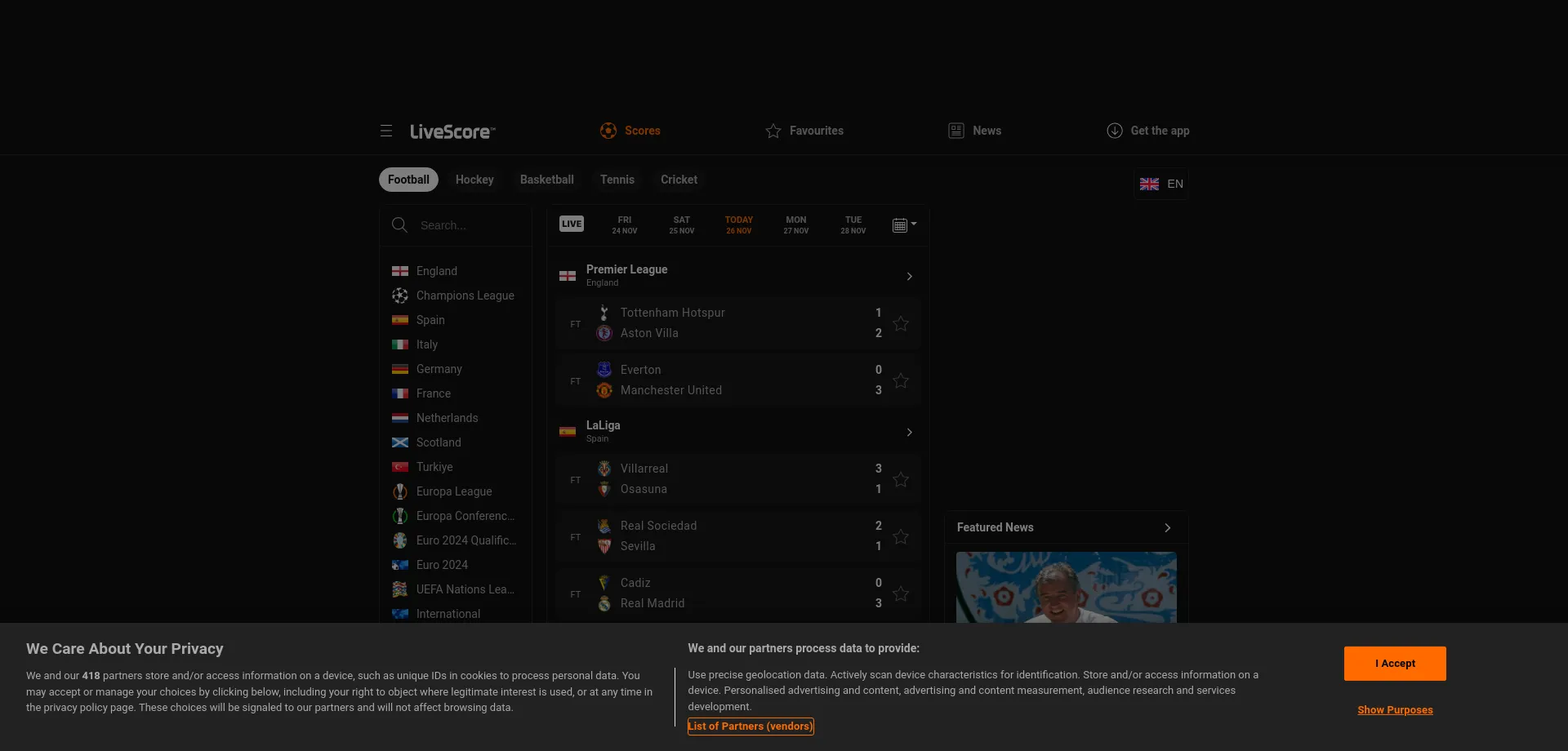Open the calendar date picker dropdown
This screenshot has height=751, width=1568.
904,224
